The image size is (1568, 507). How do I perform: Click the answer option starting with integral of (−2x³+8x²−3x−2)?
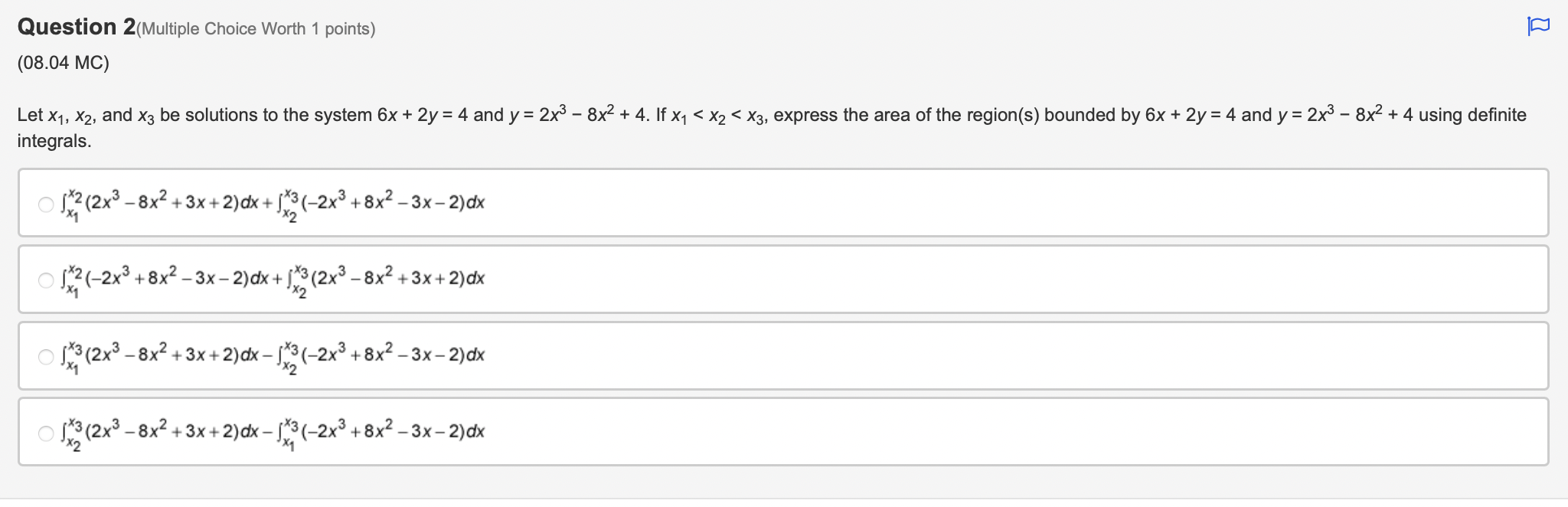pos(268,279)
